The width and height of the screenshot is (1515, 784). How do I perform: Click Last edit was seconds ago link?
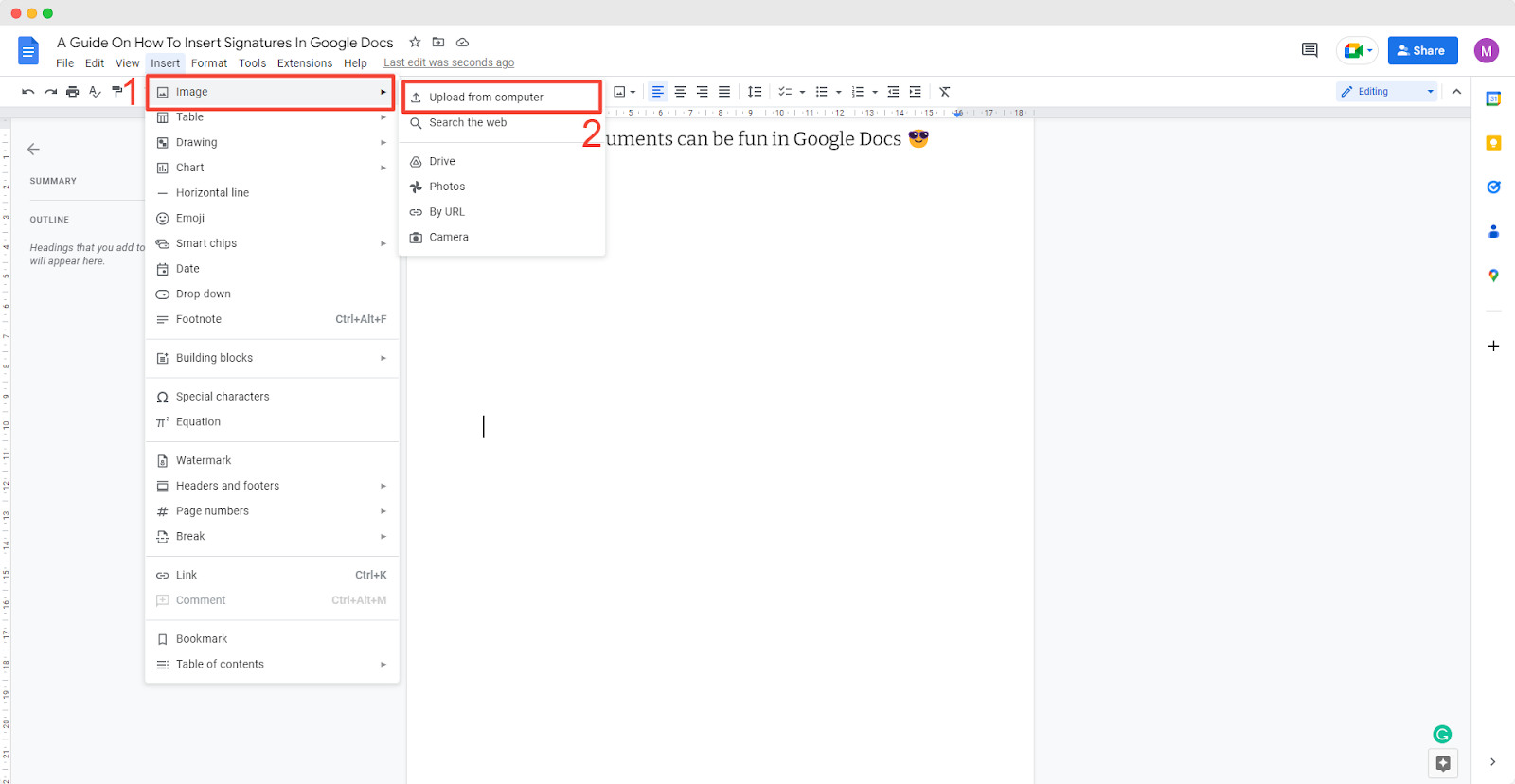point(449,62)
